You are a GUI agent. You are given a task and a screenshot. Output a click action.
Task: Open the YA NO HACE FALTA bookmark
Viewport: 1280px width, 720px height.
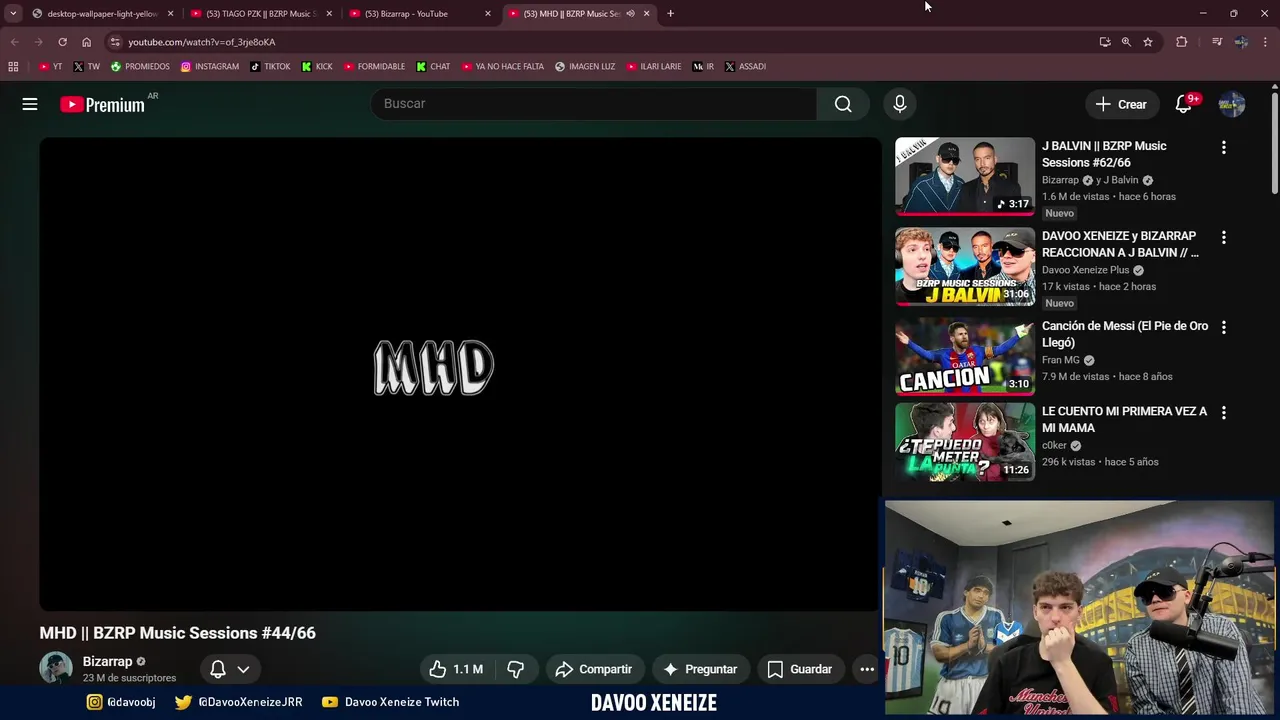[504, 67]
